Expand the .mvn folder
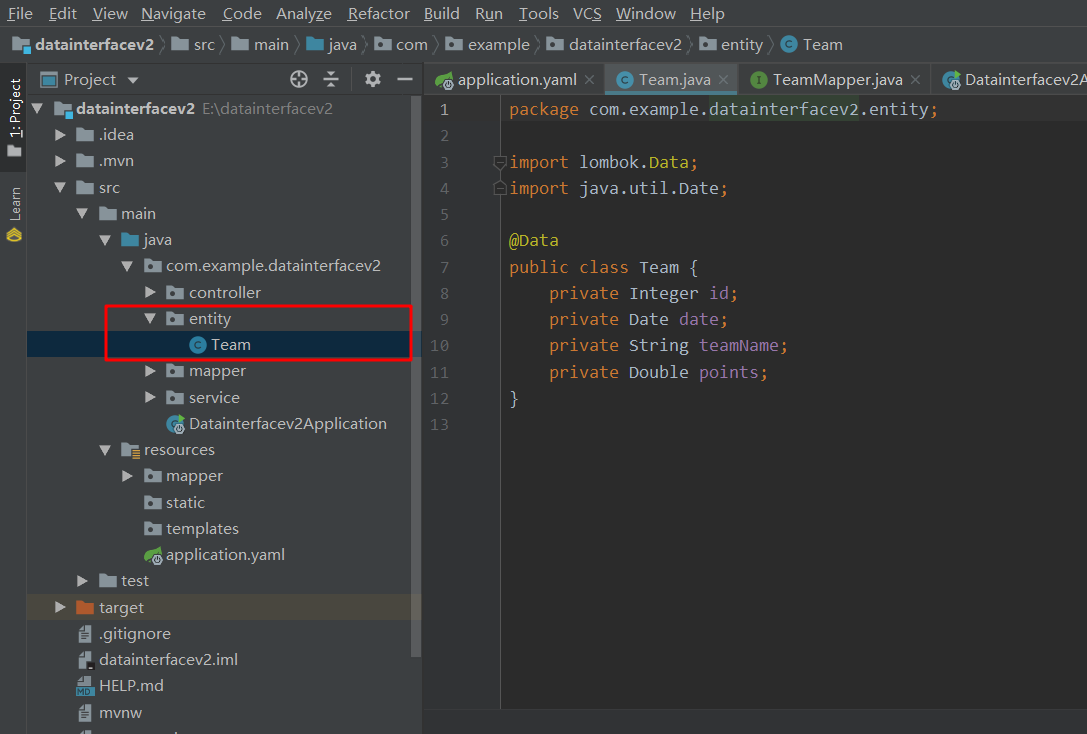 point(60,161)
